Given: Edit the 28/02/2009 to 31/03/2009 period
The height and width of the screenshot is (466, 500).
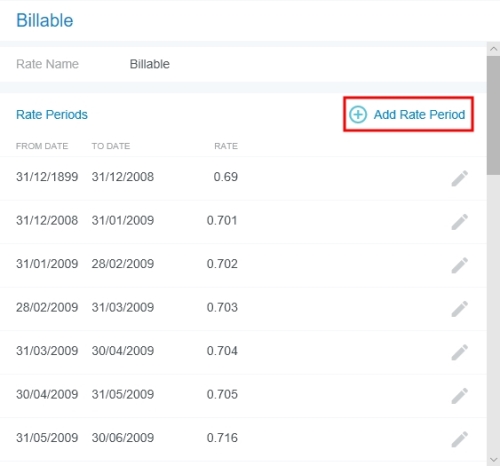Looking at the screenshot, I should pyautogui.click(x=460, y=309).
